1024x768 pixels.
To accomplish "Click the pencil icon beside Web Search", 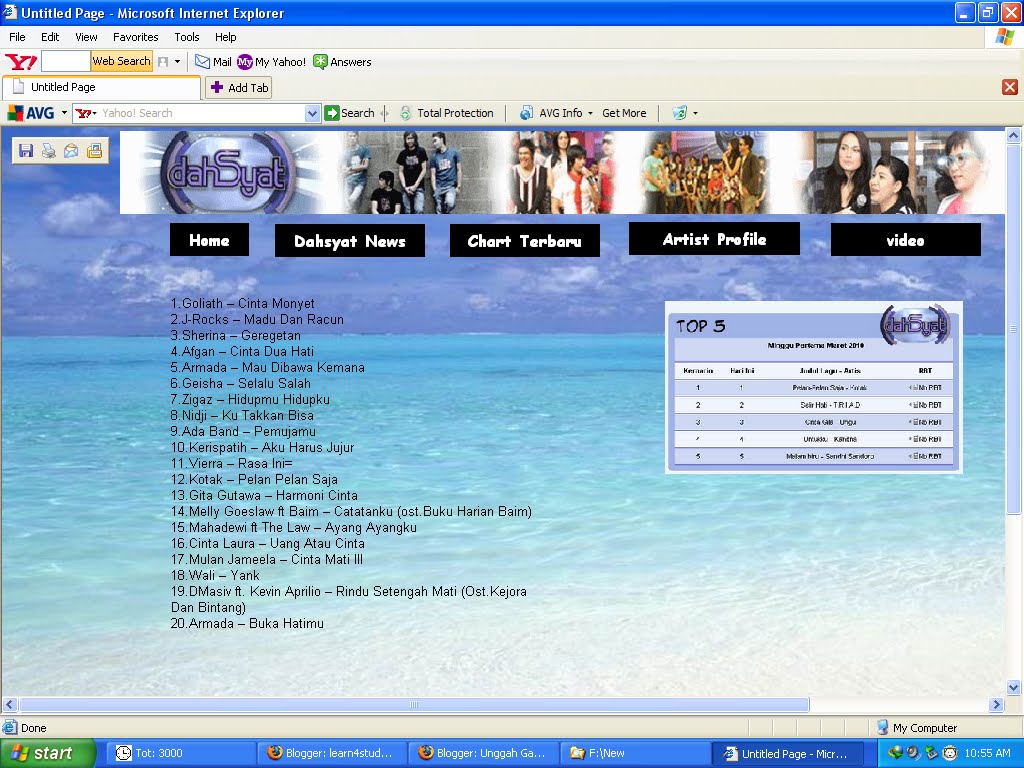I will click(x=163, y=62).
